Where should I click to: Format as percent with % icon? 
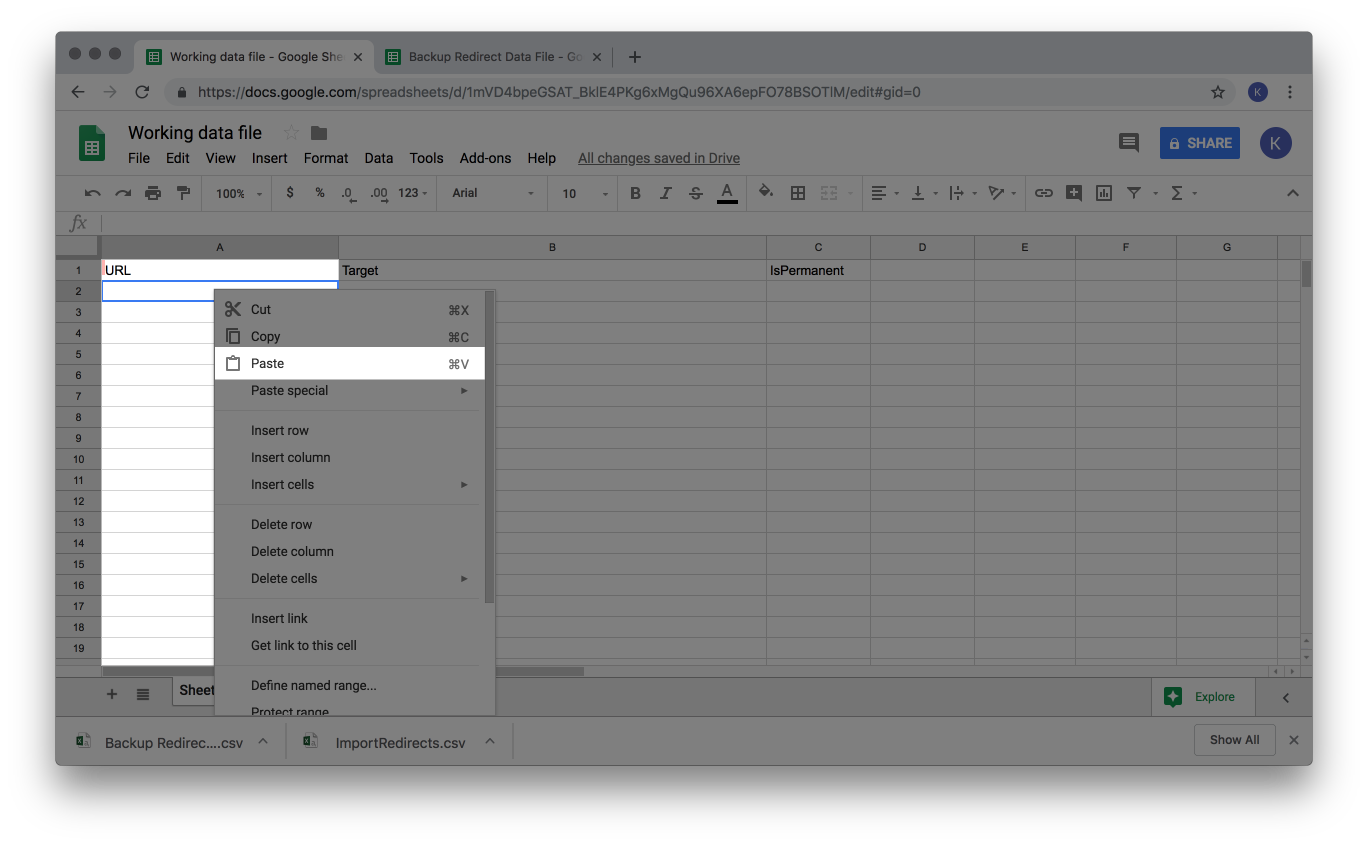pos(320,193)
